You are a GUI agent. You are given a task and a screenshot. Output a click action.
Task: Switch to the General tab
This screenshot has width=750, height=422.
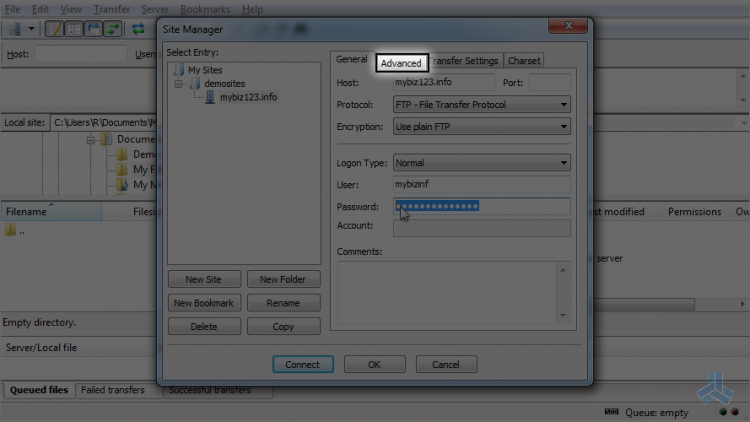(352, 59)
